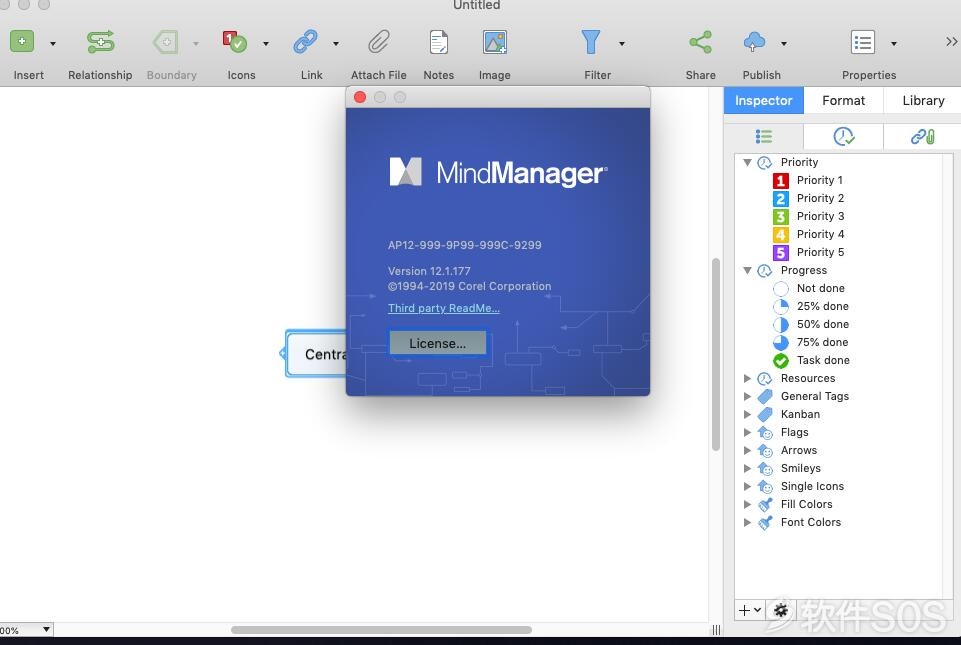Switch to the task info clock sub-tab
This screenshot has width=961, height=645.
click(844, 136)
